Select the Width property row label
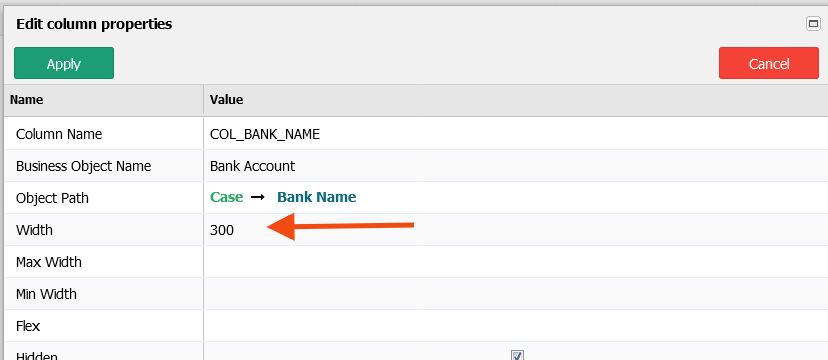The width and height of the screenshot is (828, 360). (34, 230)
